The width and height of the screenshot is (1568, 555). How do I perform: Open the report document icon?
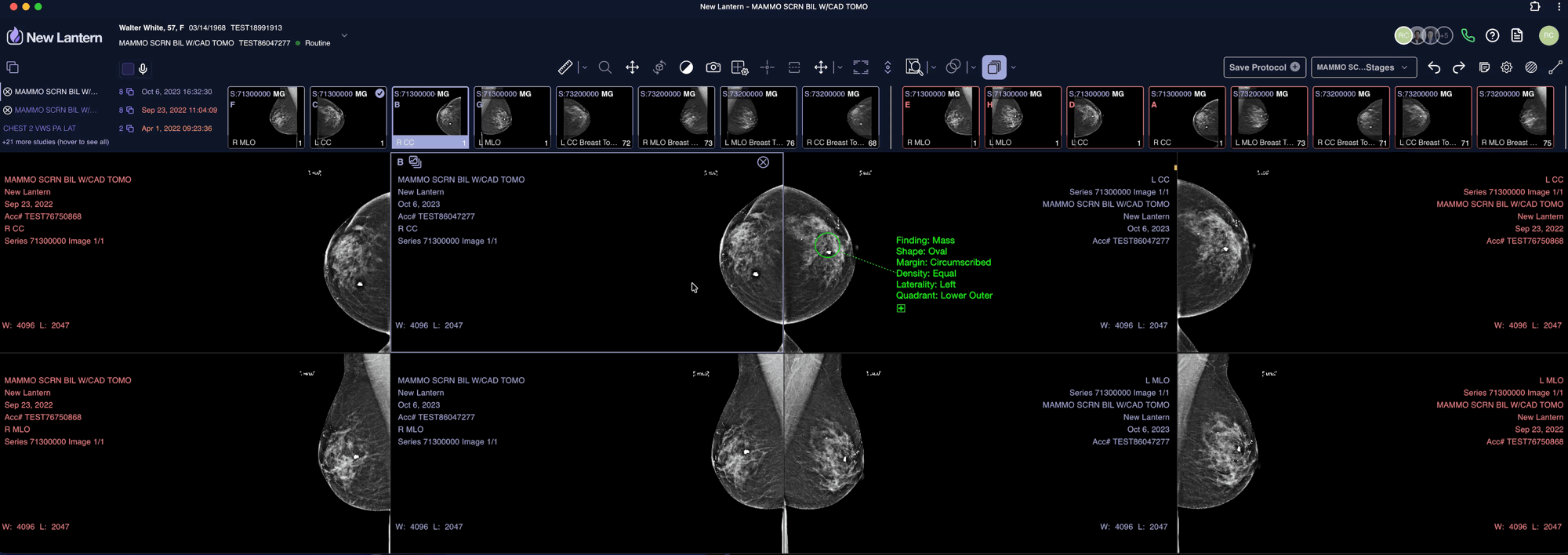coord(1517,35)
